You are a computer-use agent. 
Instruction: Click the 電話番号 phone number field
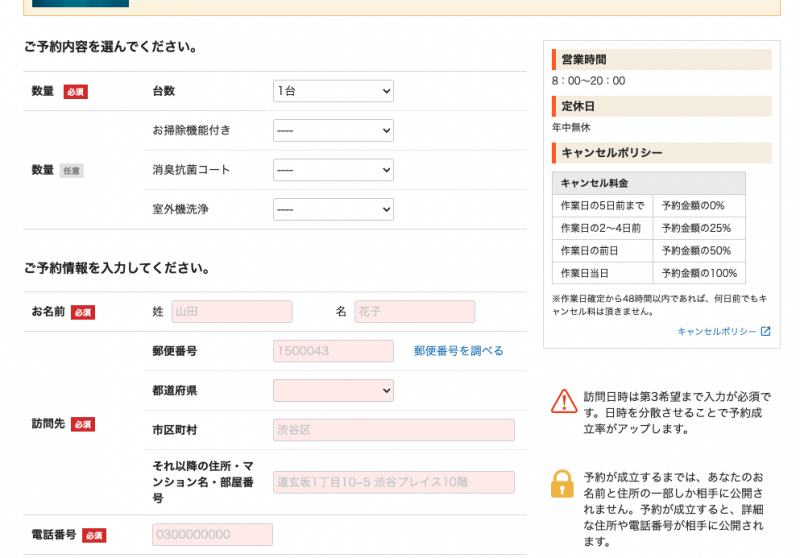click(x=212, y=535)
